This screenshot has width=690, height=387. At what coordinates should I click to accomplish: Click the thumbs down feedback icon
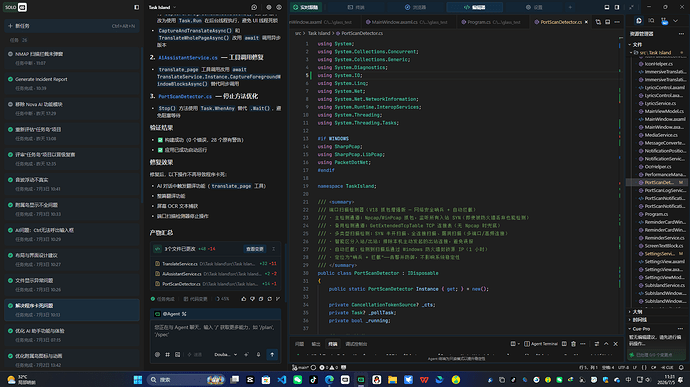tap(252, 299)
